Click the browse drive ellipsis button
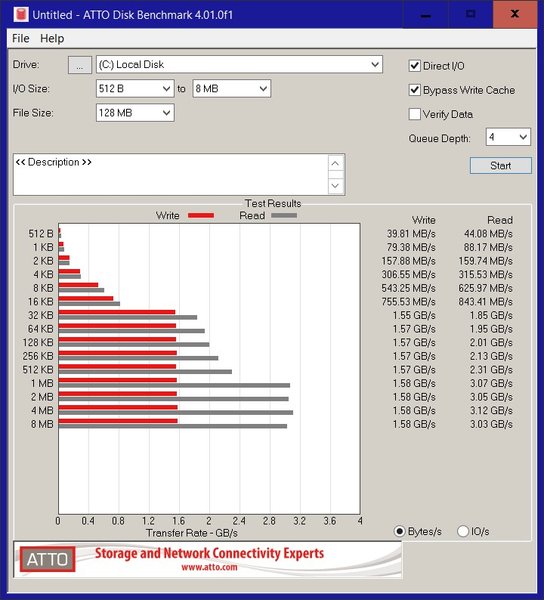Screen dimensions: 544x600 pos(80,65)
